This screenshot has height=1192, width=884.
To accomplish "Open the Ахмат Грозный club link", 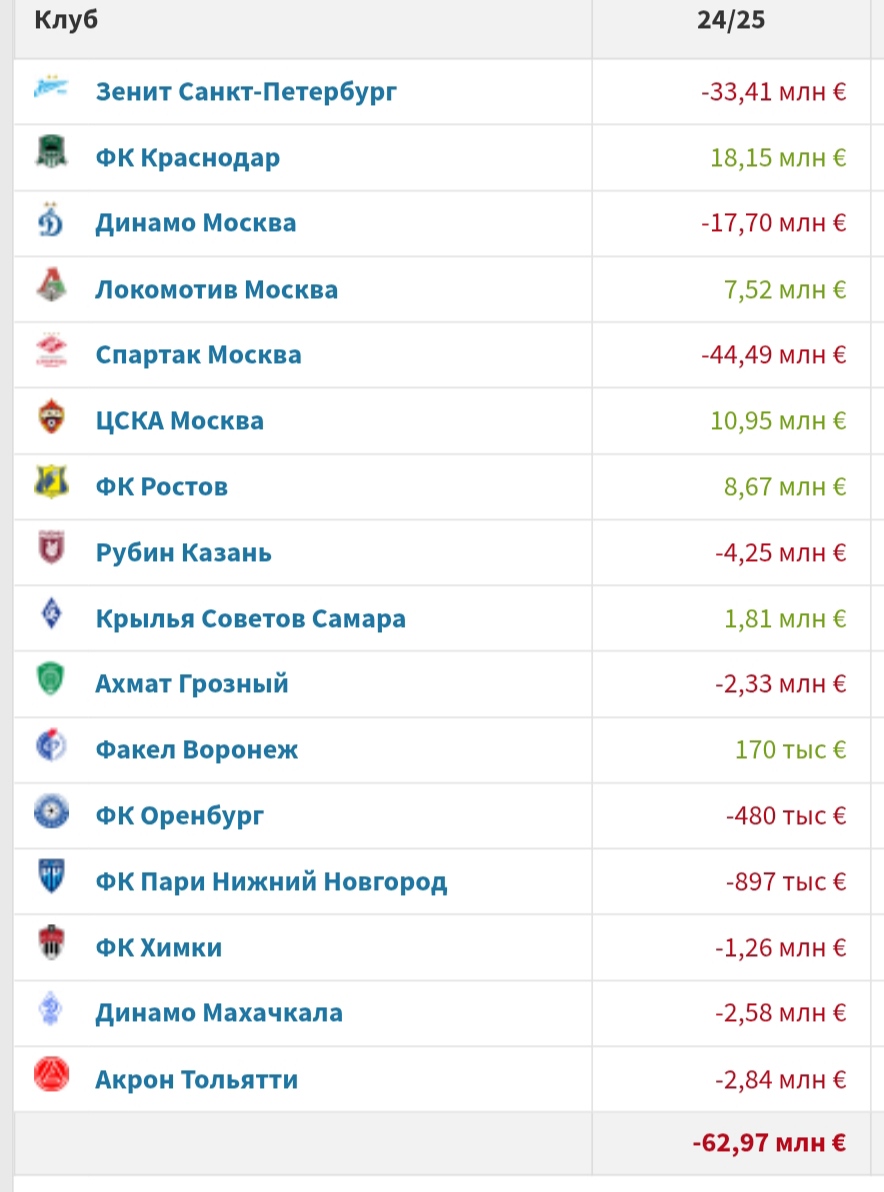I will [x=192, y=684].
